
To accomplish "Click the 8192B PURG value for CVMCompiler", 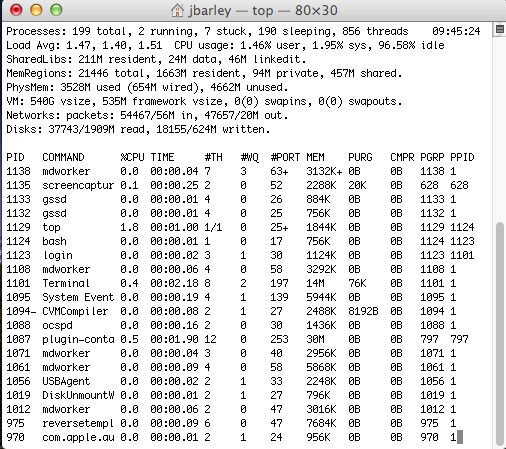I will 363,311.
